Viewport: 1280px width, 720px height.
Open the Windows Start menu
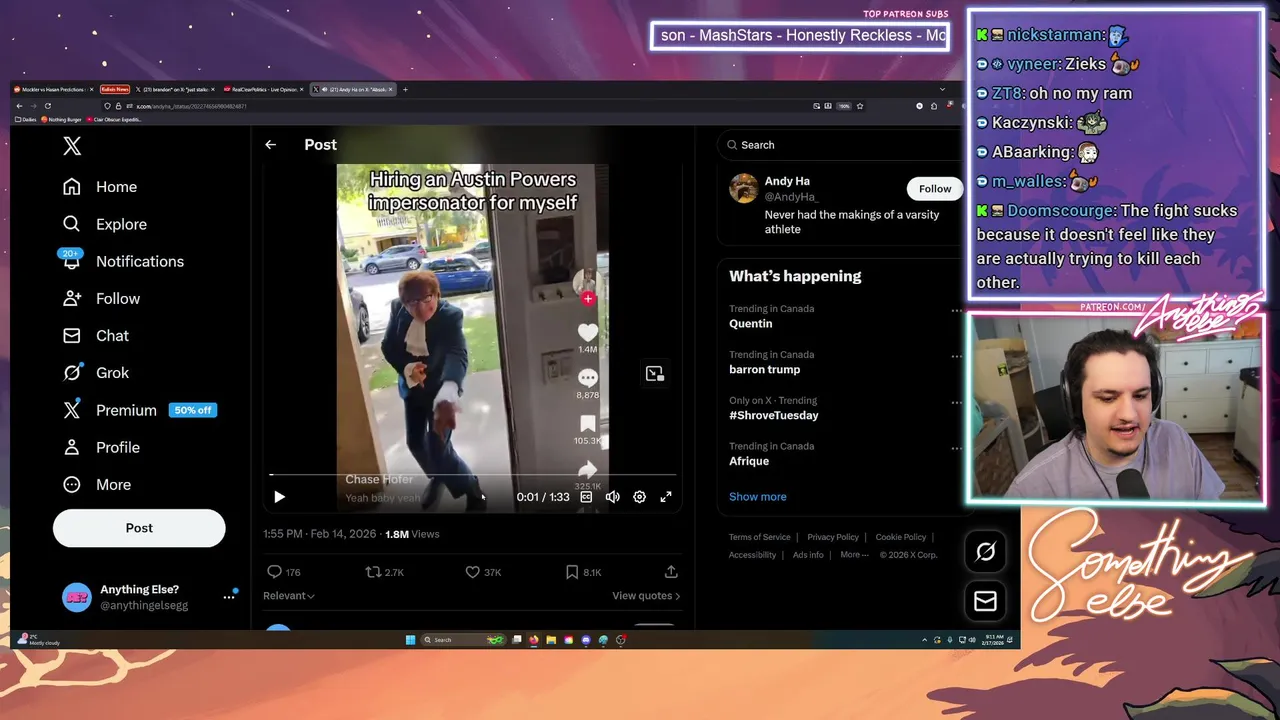[x=410, y=640]
